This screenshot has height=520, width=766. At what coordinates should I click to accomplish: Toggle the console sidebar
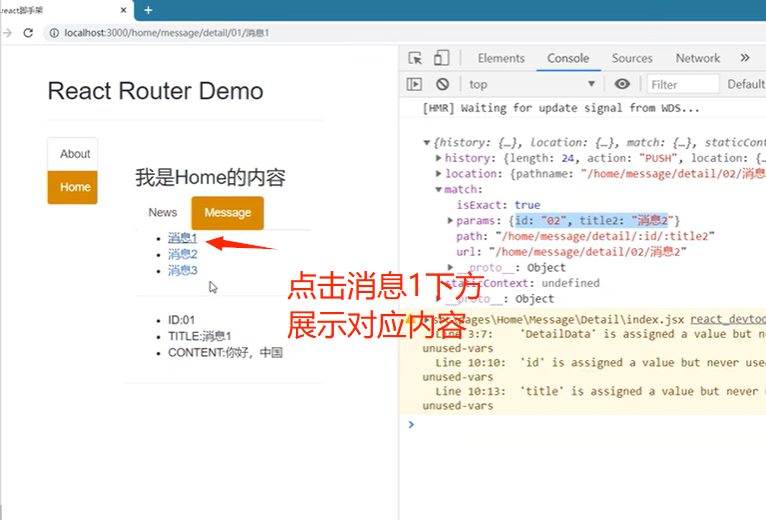(x=414, y=84)
